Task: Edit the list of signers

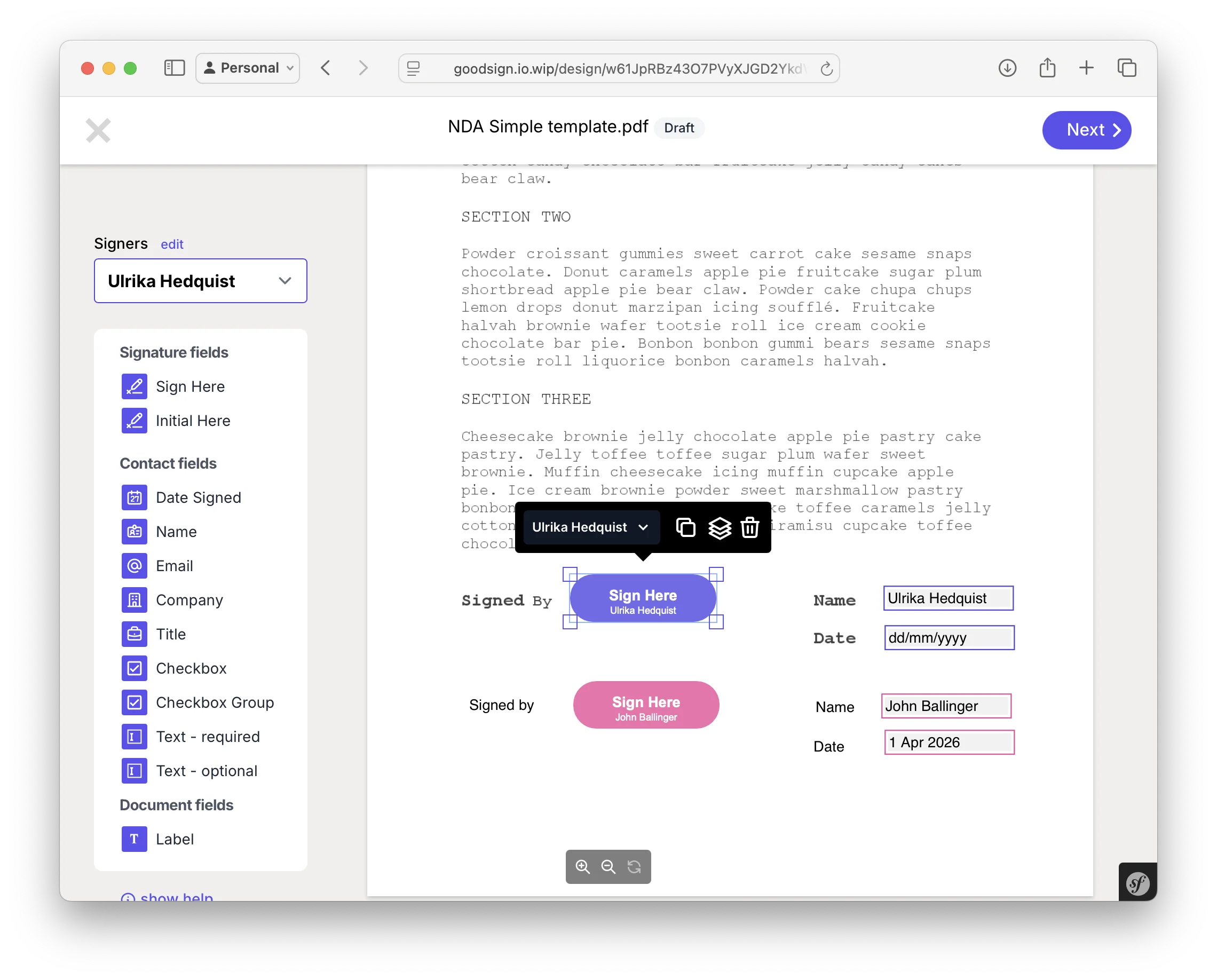Action: point(172,244)
